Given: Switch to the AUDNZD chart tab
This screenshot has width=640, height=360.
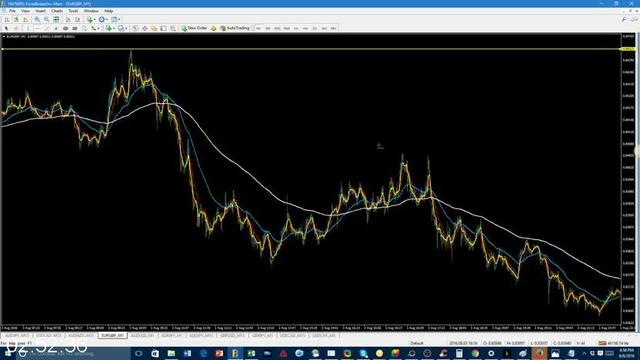Looking at the screenshot, I should [81, 336].
